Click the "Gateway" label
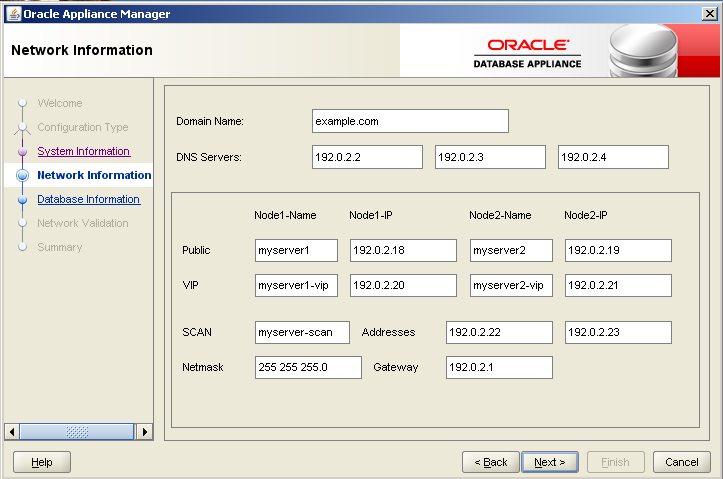The width and height of the screenshot is (723, 479). tap(396, 367)
